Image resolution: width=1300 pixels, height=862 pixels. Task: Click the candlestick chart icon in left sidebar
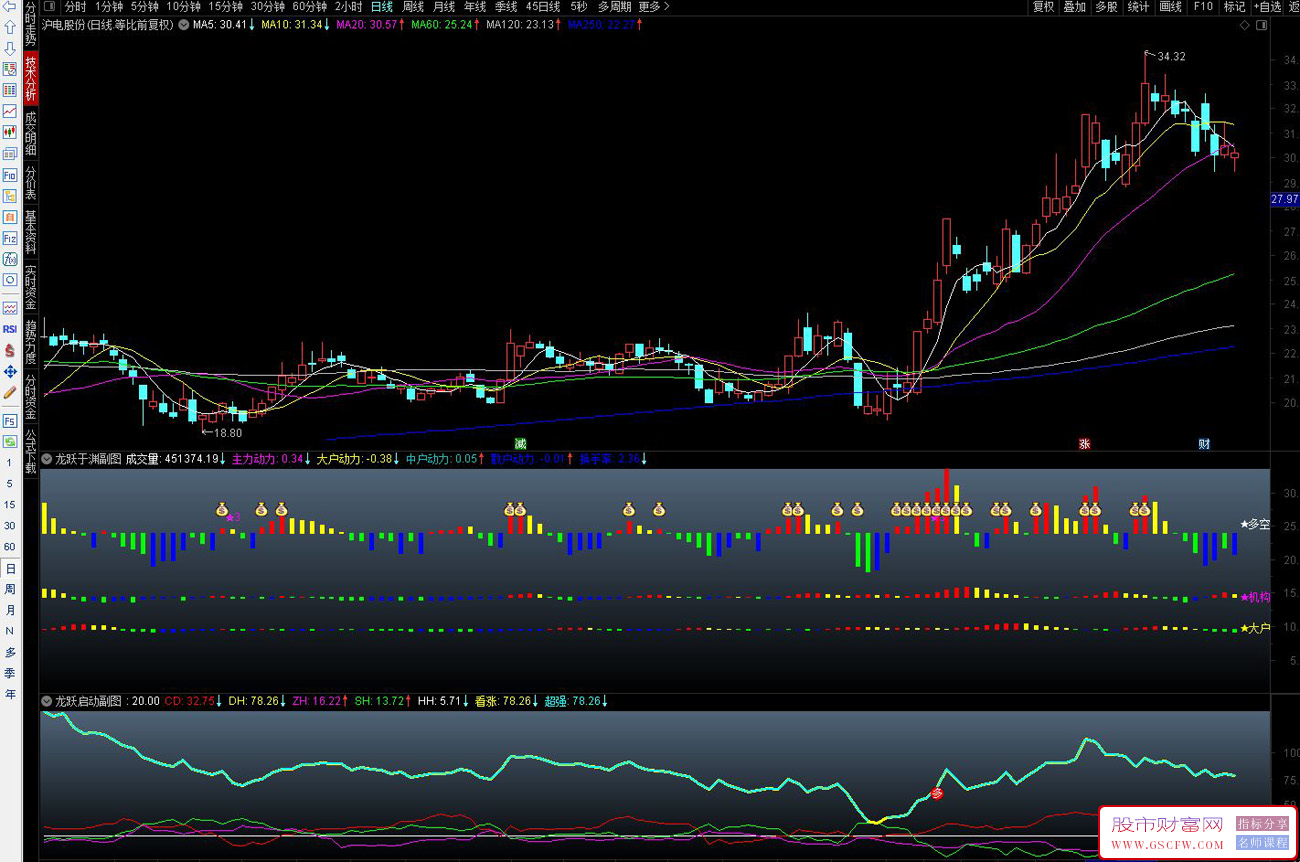point(10,132)
